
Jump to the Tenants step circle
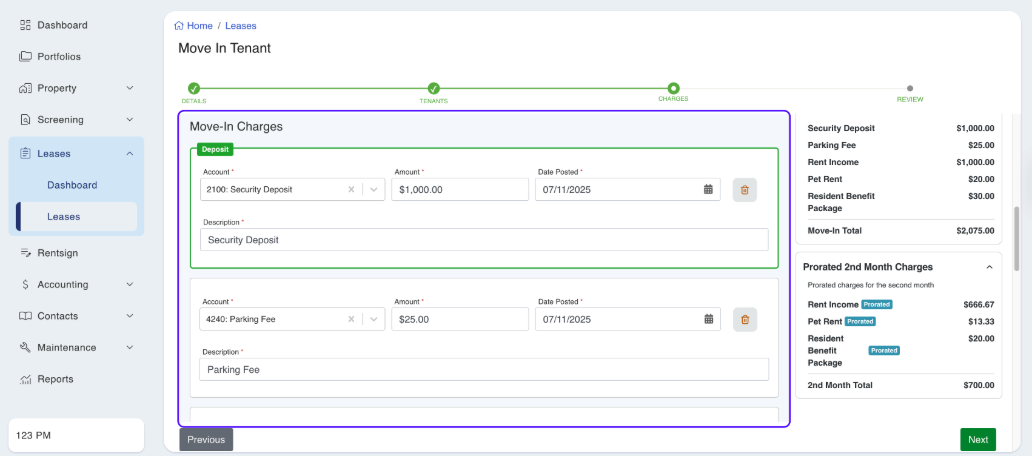434,89
